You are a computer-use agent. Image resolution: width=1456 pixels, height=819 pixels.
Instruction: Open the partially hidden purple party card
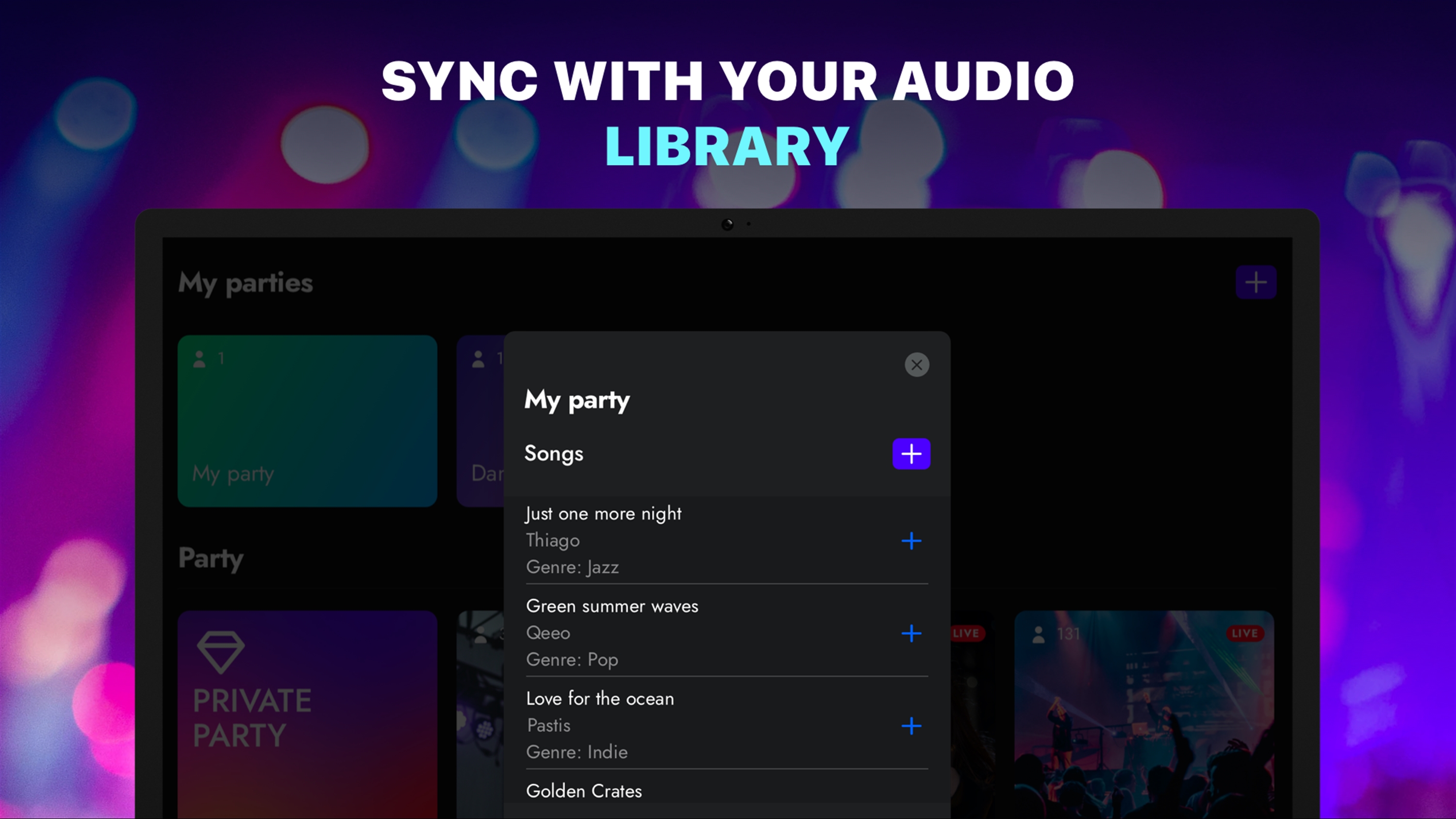pyautogui.click(x=480, y=421)
